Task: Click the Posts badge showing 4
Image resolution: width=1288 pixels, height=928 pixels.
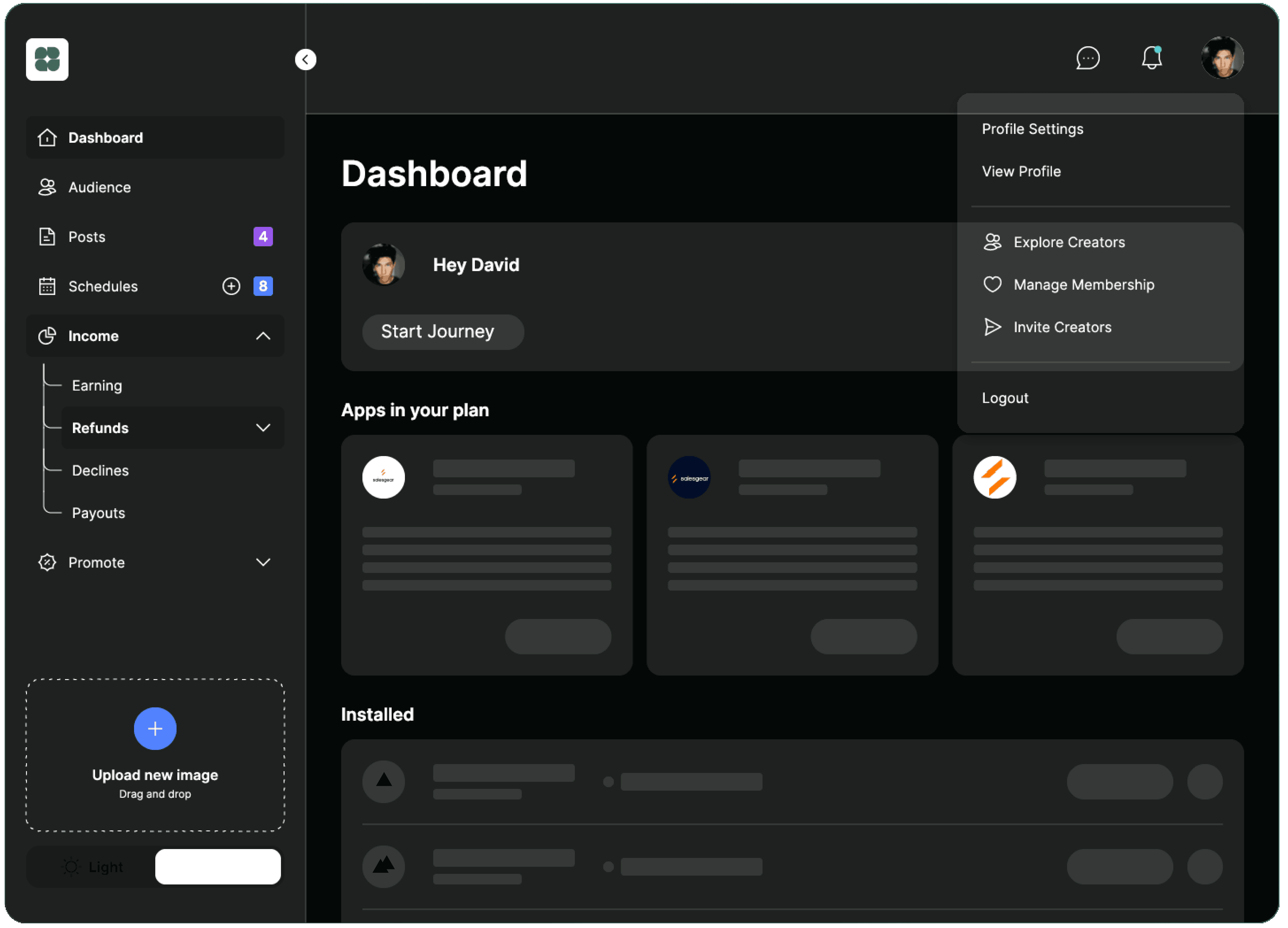Action: (x=263, y=237)
